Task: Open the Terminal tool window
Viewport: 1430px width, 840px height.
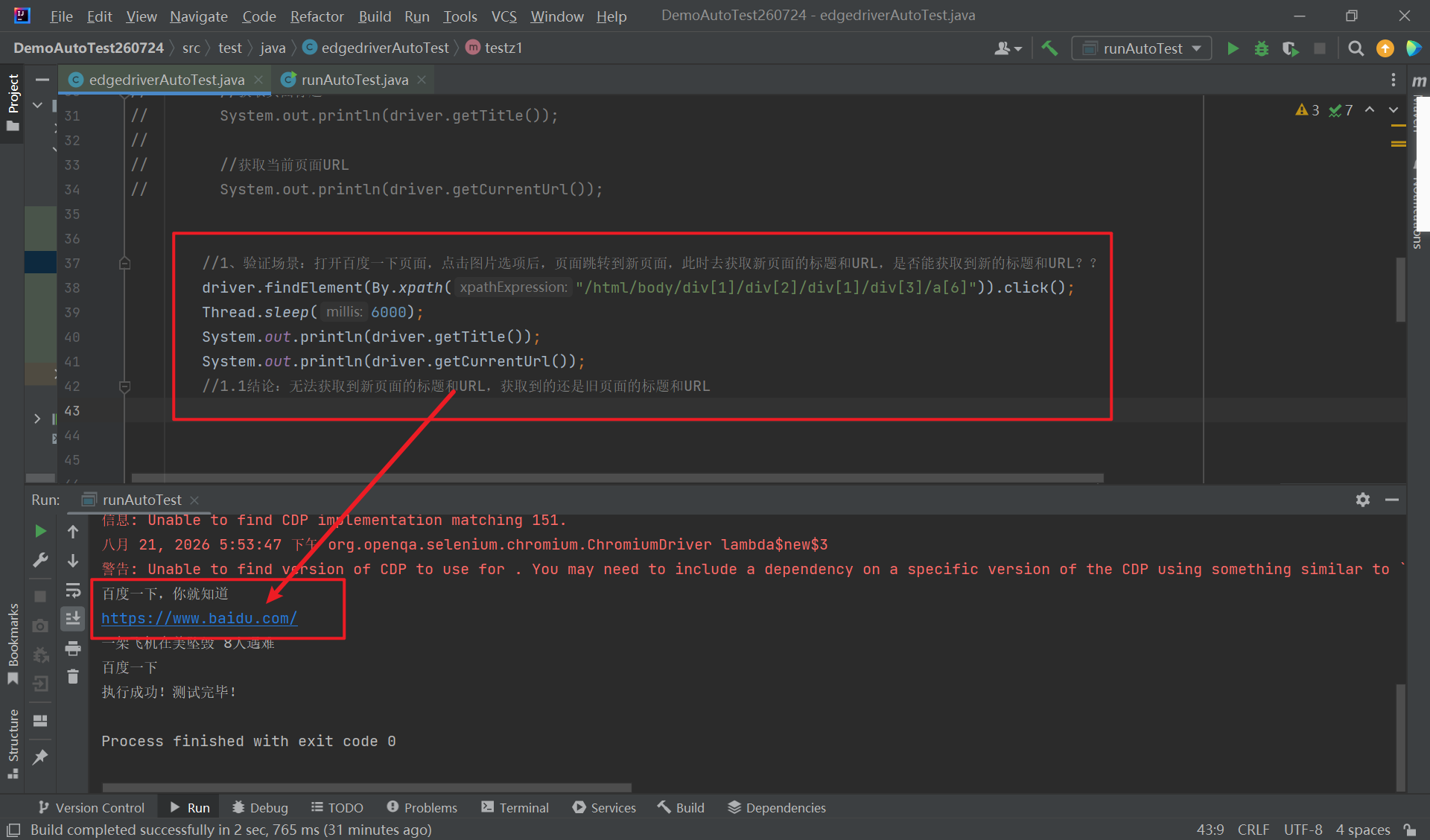Action: click(515, 807)
